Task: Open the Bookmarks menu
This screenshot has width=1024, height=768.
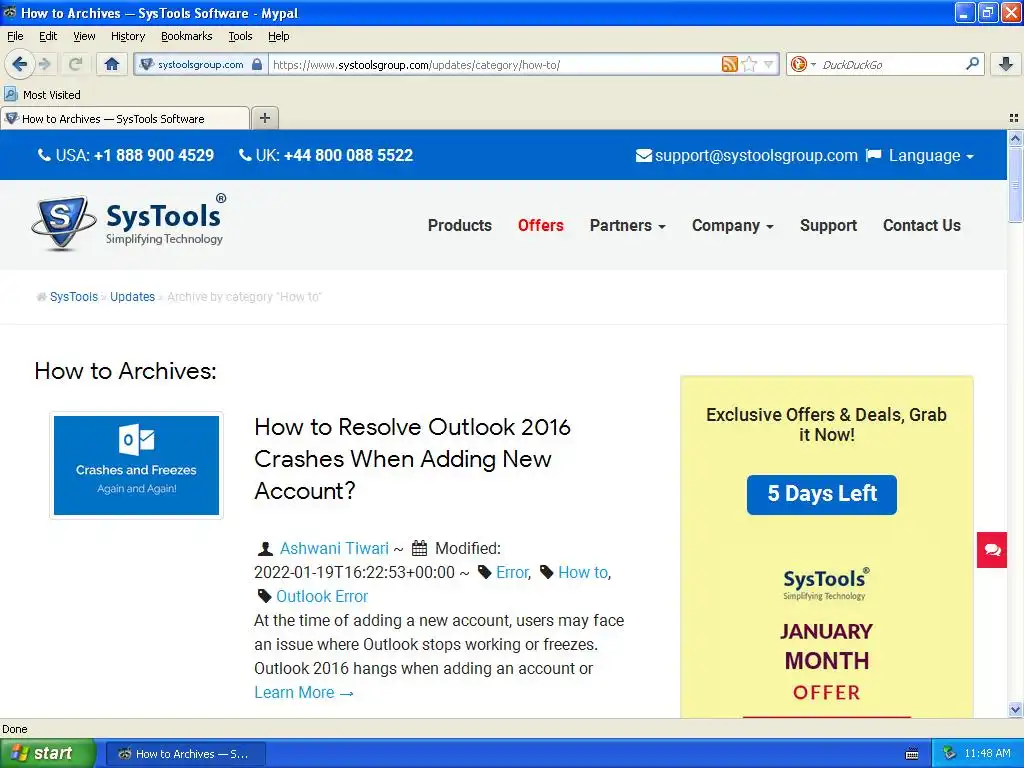Action: click(186, 36)
